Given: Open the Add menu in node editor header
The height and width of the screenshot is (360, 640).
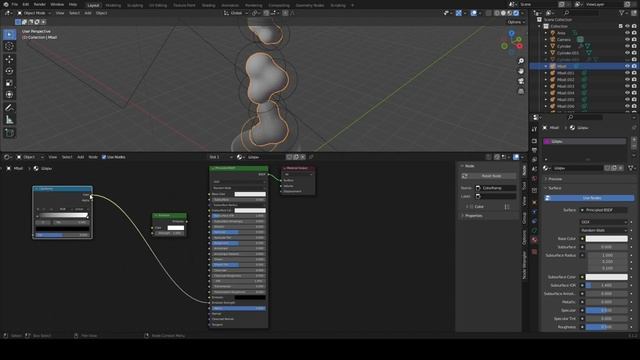Looking at the screenshot, I should [x=81, y=157].
